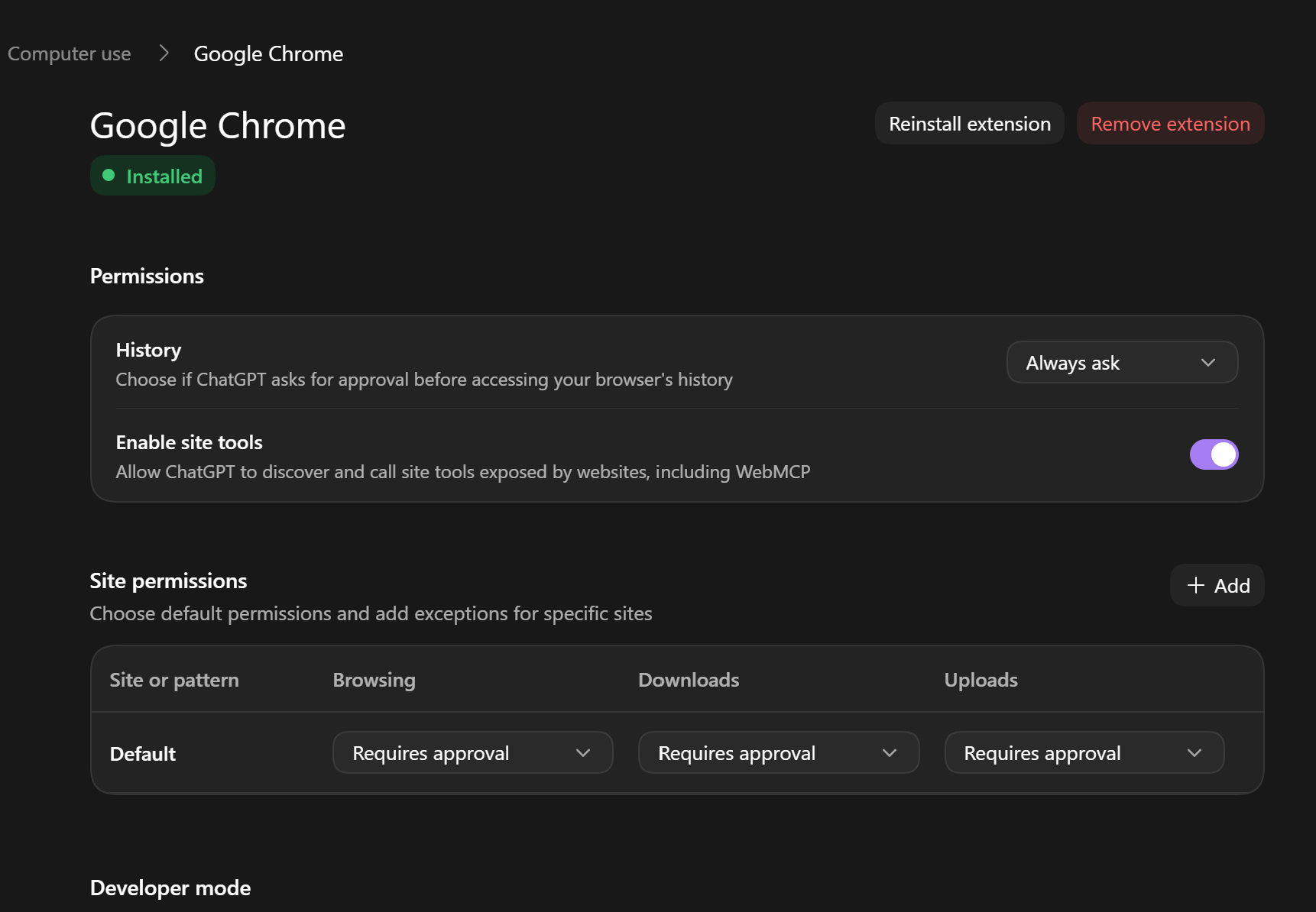Open the Default Downloads permission dropdown
This screenshot has height=912, width=1316.
(x=779, y=753)
